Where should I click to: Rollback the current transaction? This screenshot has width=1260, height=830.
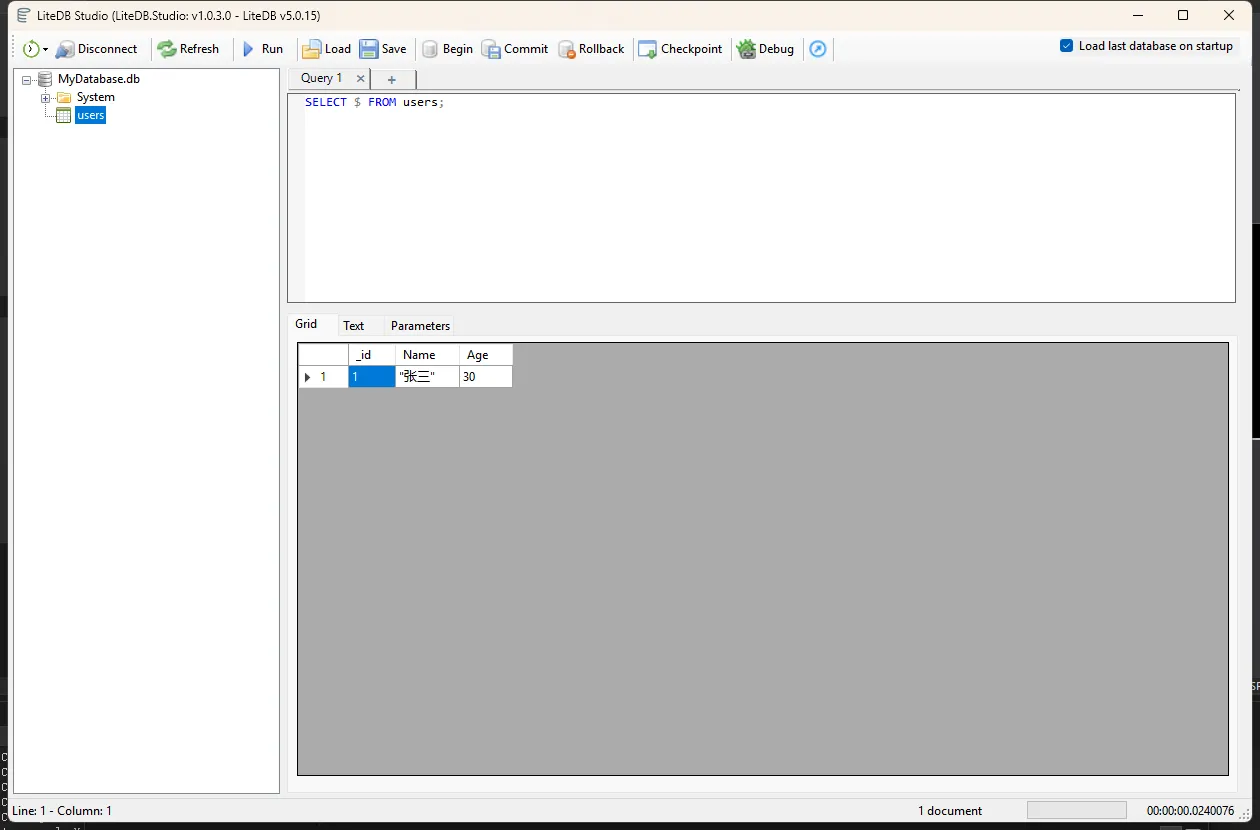click(591, 49)
